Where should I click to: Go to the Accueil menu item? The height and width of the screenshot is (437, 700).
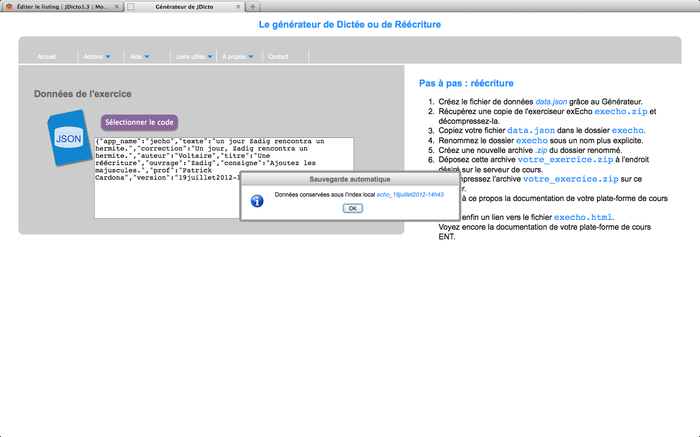click(x=47, y=57)
